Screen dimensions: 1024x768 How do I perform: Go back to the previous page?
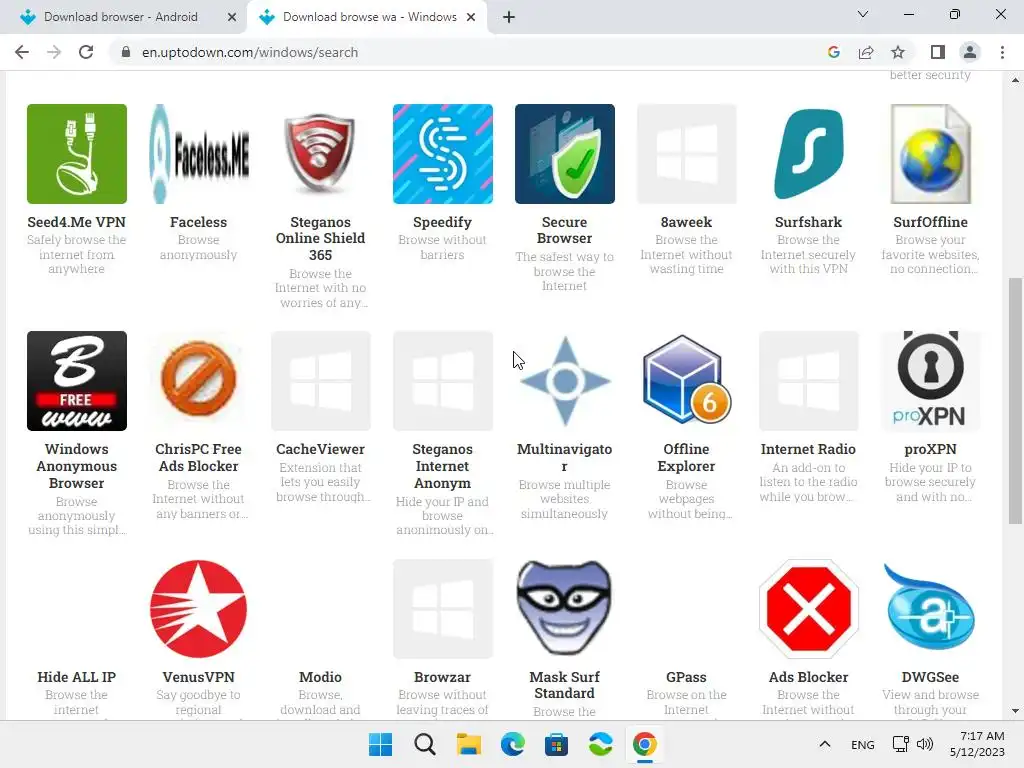pos(22,52)
